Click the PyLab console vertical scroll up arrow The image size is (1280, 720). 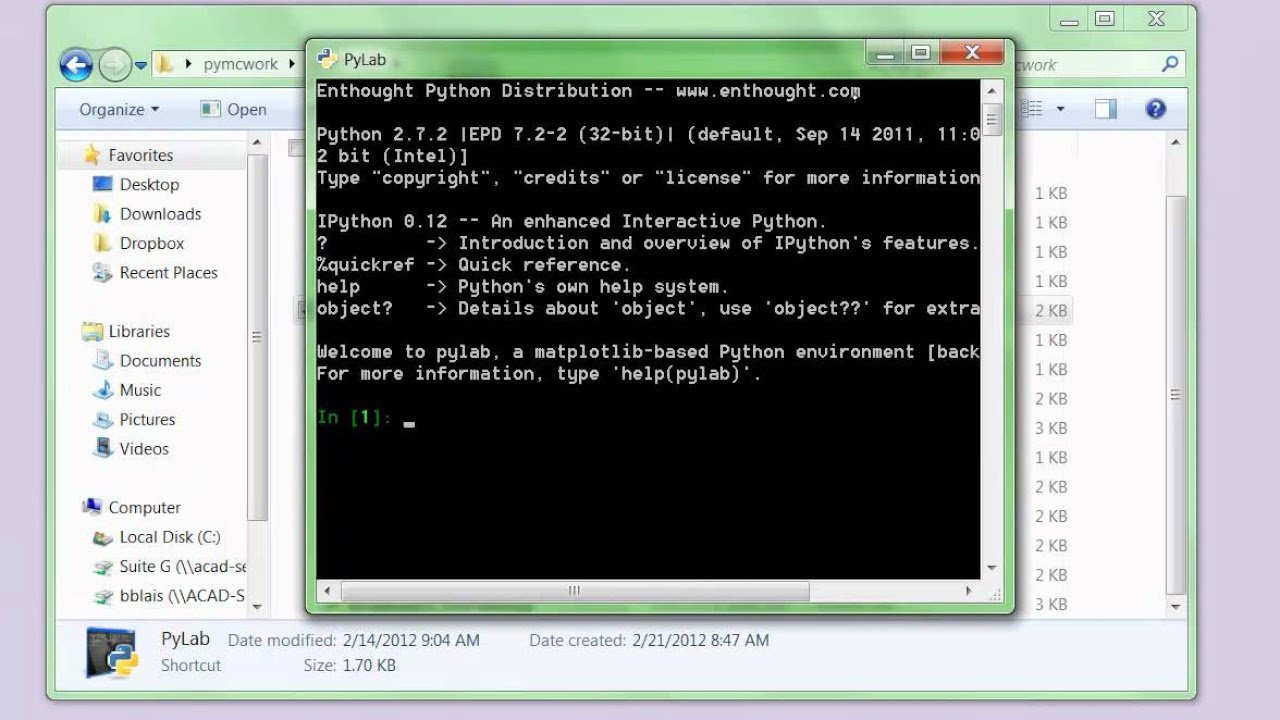(992, 91)
